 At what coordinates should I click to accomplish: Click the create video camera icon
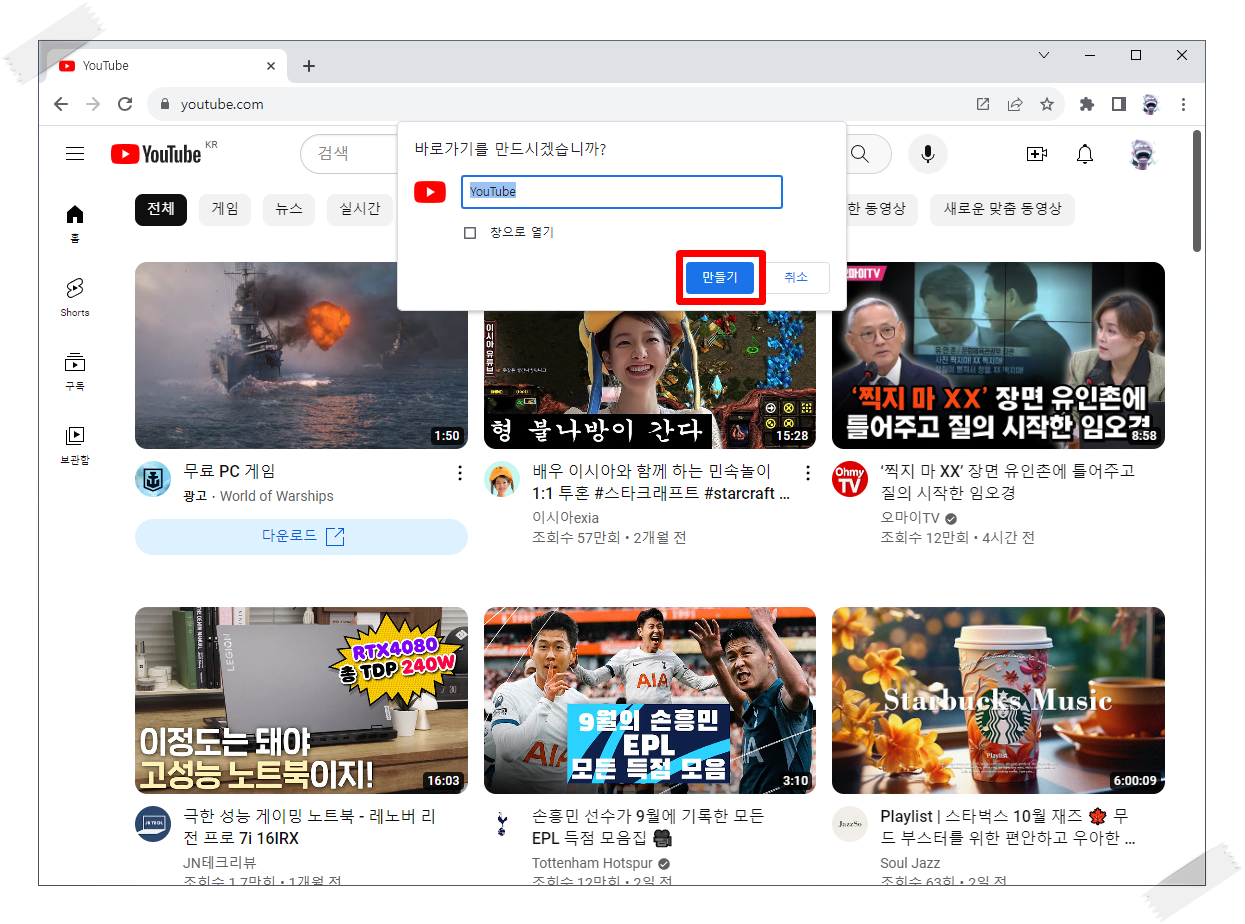click(1037, 154)
